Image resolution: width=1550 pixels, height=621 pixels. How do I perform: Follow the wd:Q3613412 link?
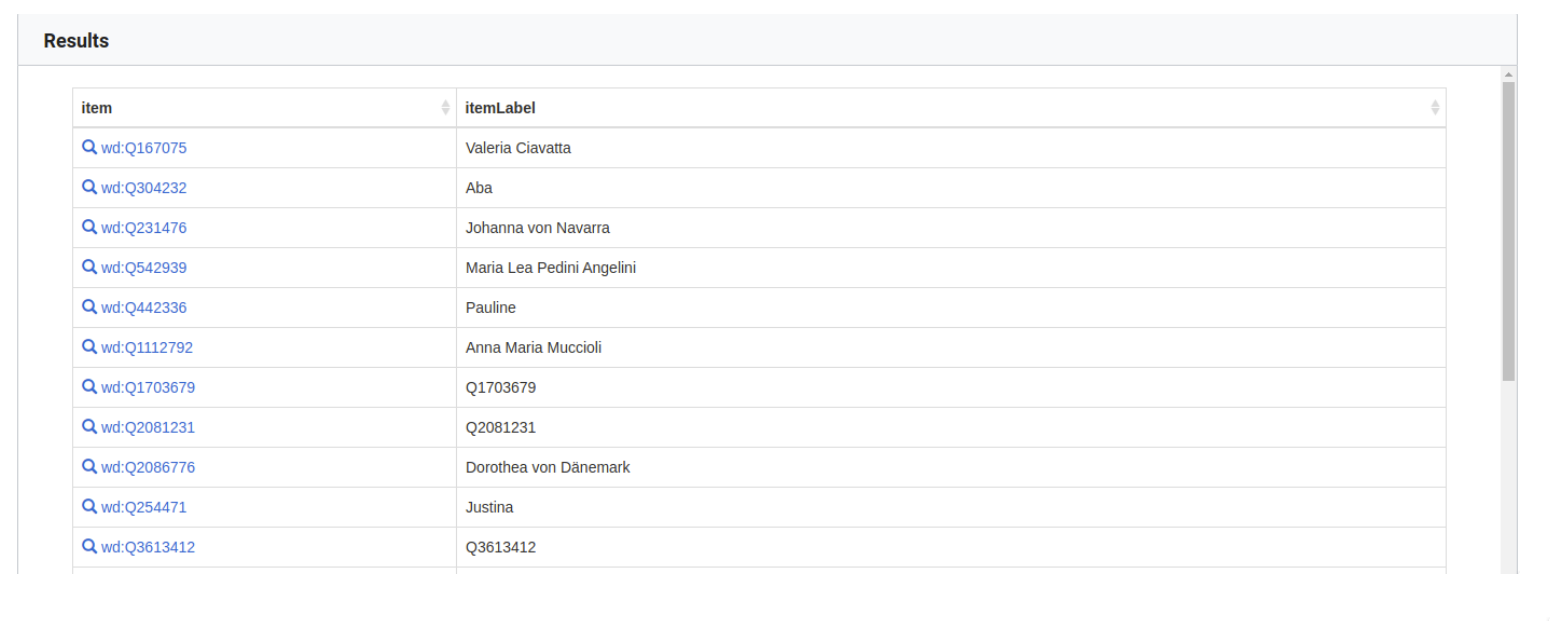[x=147, y=548]
